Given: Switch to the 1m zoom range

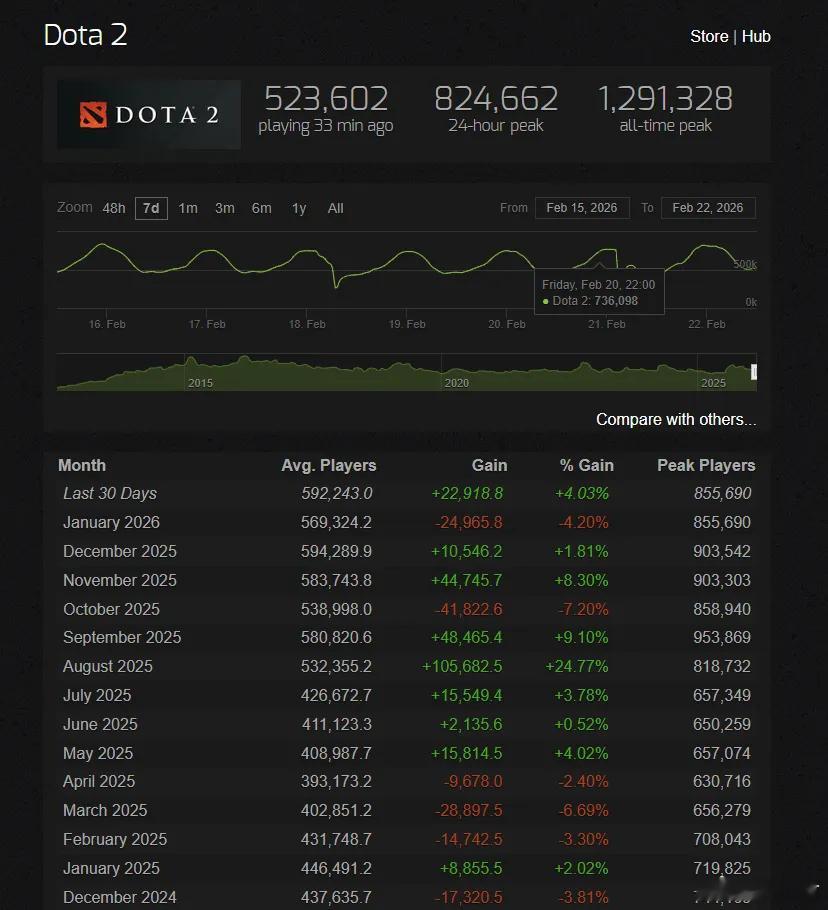Looking at the screenshot, I should click(x=188, y=208).
